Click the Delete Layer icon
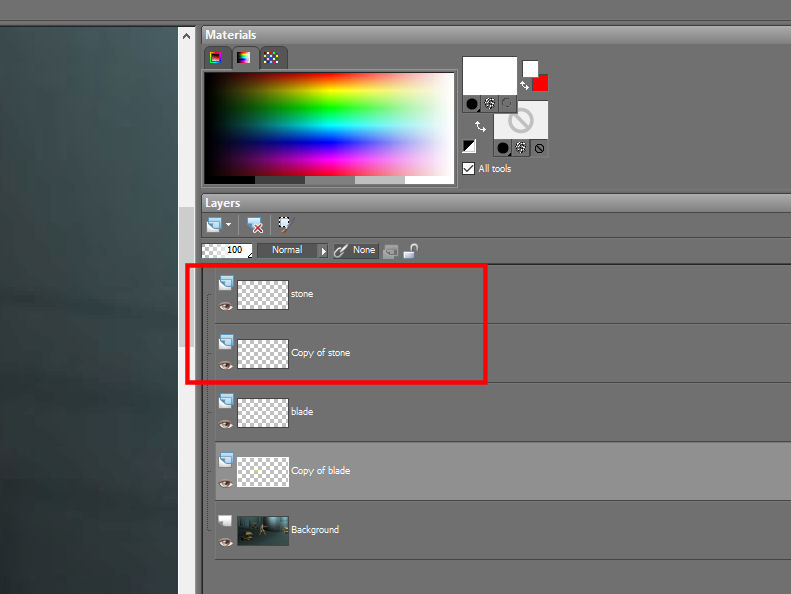 tap(255, 225)
